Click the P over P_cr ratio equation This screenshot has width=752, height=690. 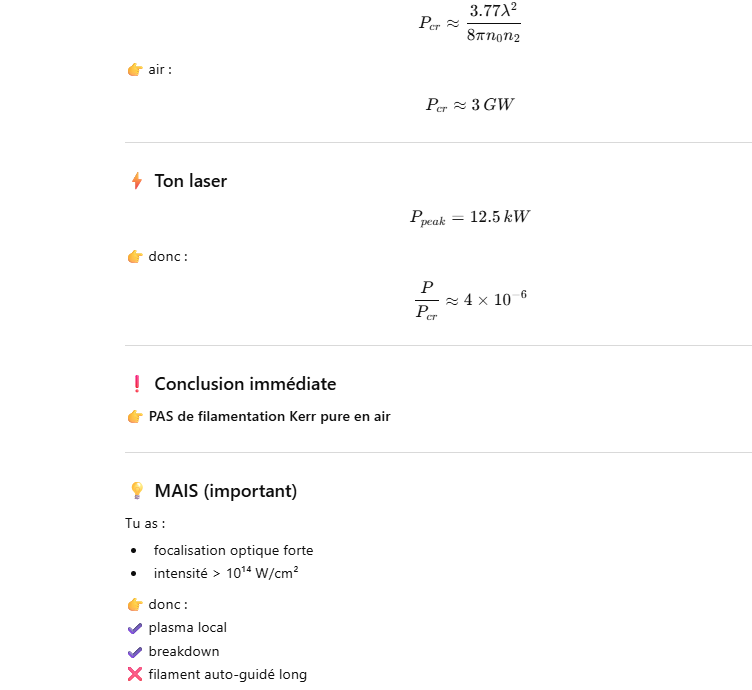point(469,300)
